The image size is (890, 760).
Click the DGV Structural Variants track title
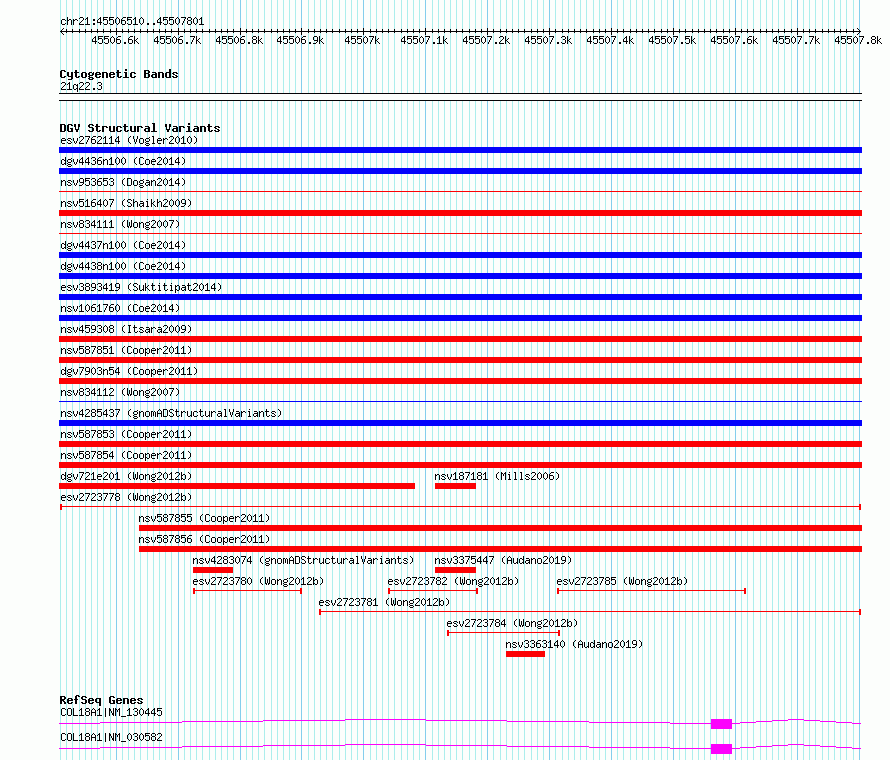point(140,128)
